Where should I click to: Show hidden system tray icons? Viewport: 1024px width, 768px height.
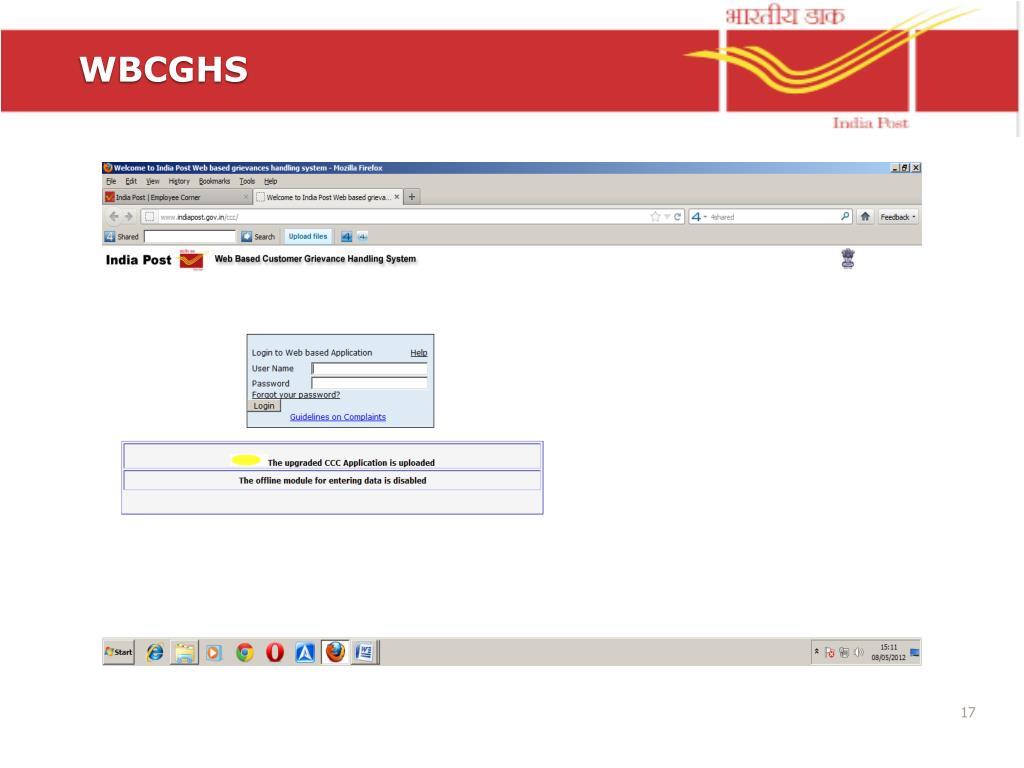coord(816,651)
